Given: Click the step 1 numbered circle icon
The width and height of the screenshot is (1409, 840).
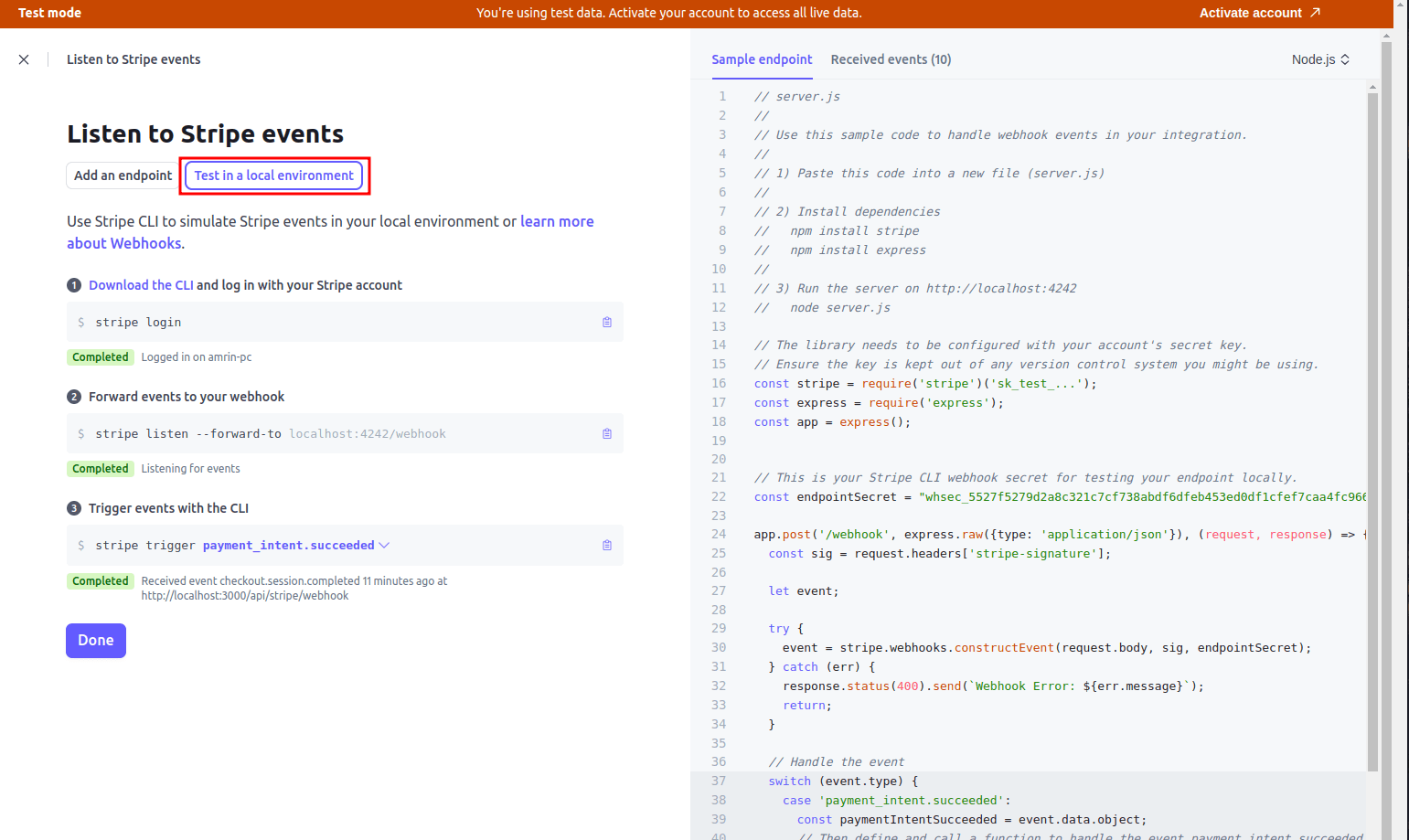Looking at the screenshot, I should click(x=73, y=285).
